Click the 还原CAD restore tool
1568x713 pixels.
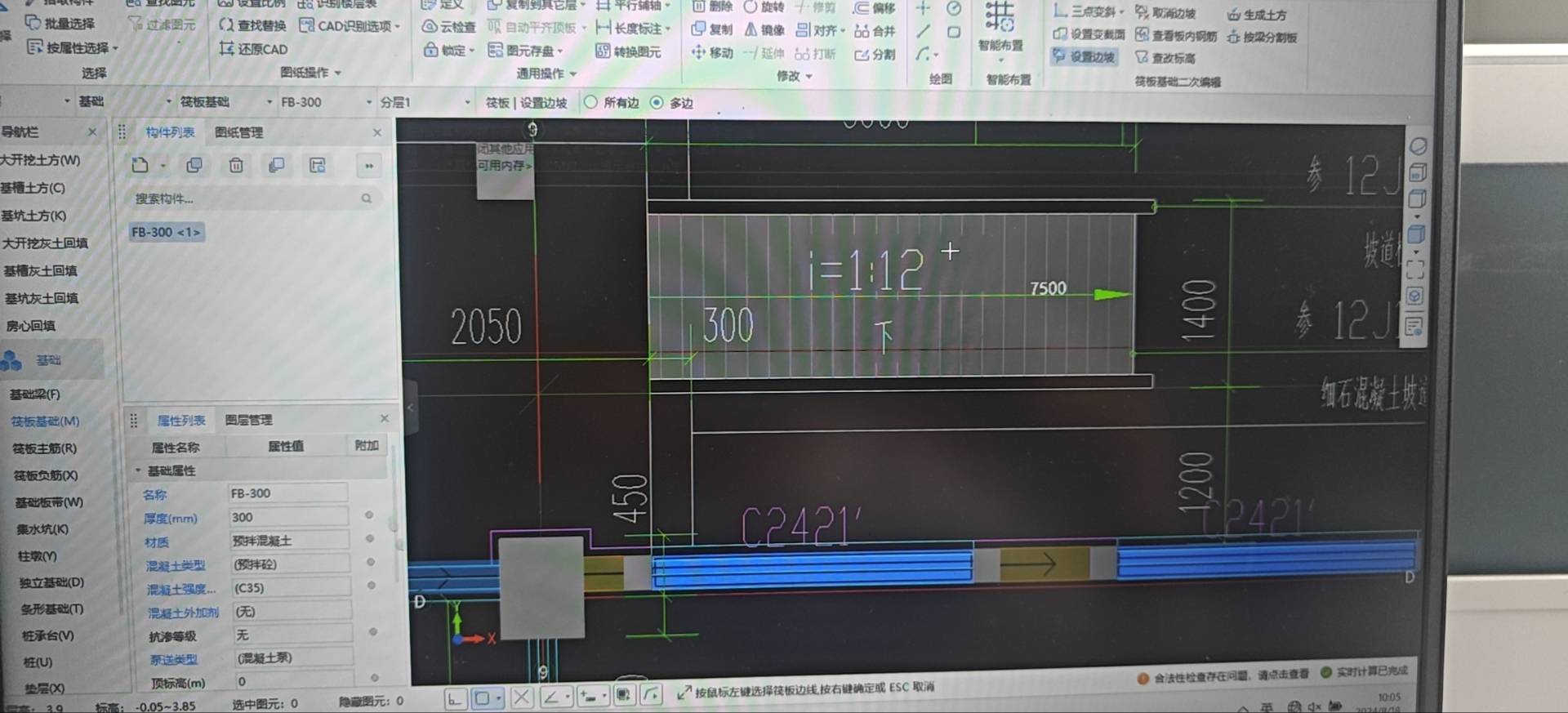[253, 49]
